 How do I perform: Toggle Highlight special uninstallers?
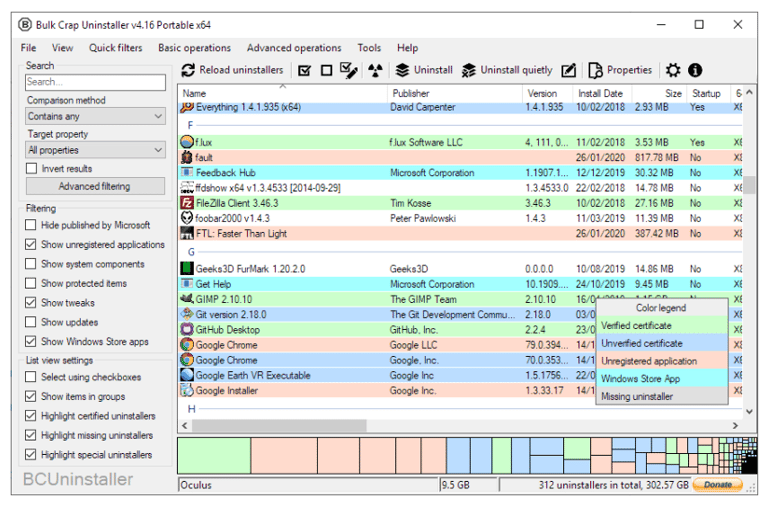click(30, 454)
